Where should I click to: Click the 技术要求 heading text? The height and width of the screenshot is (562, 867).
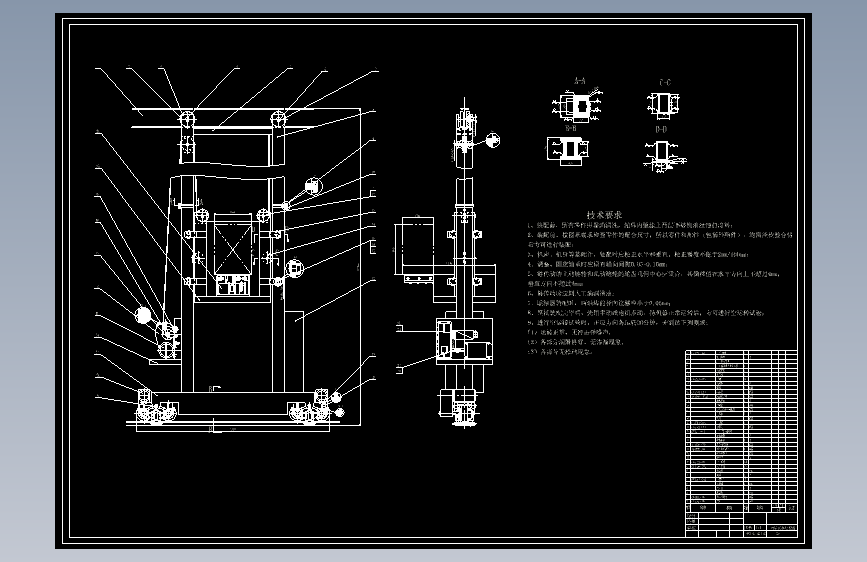click(604, 215)
